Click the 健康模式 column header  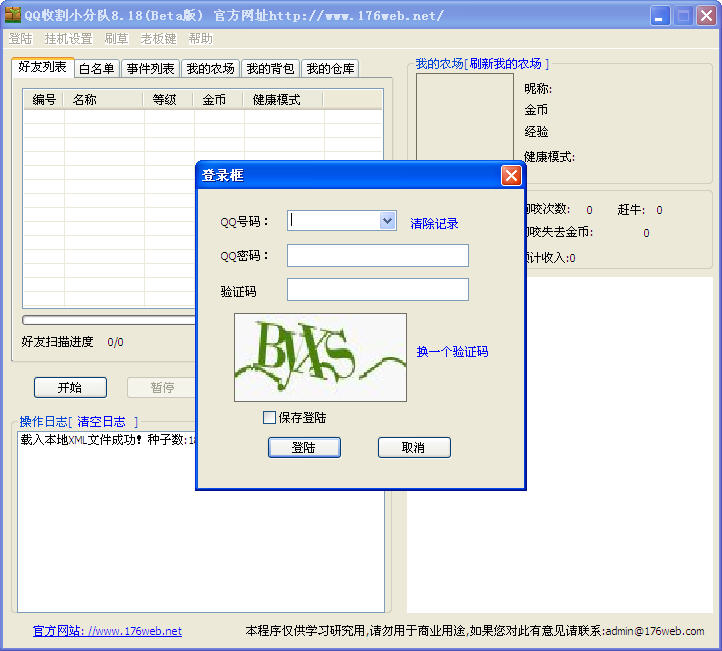coord(284,99)
